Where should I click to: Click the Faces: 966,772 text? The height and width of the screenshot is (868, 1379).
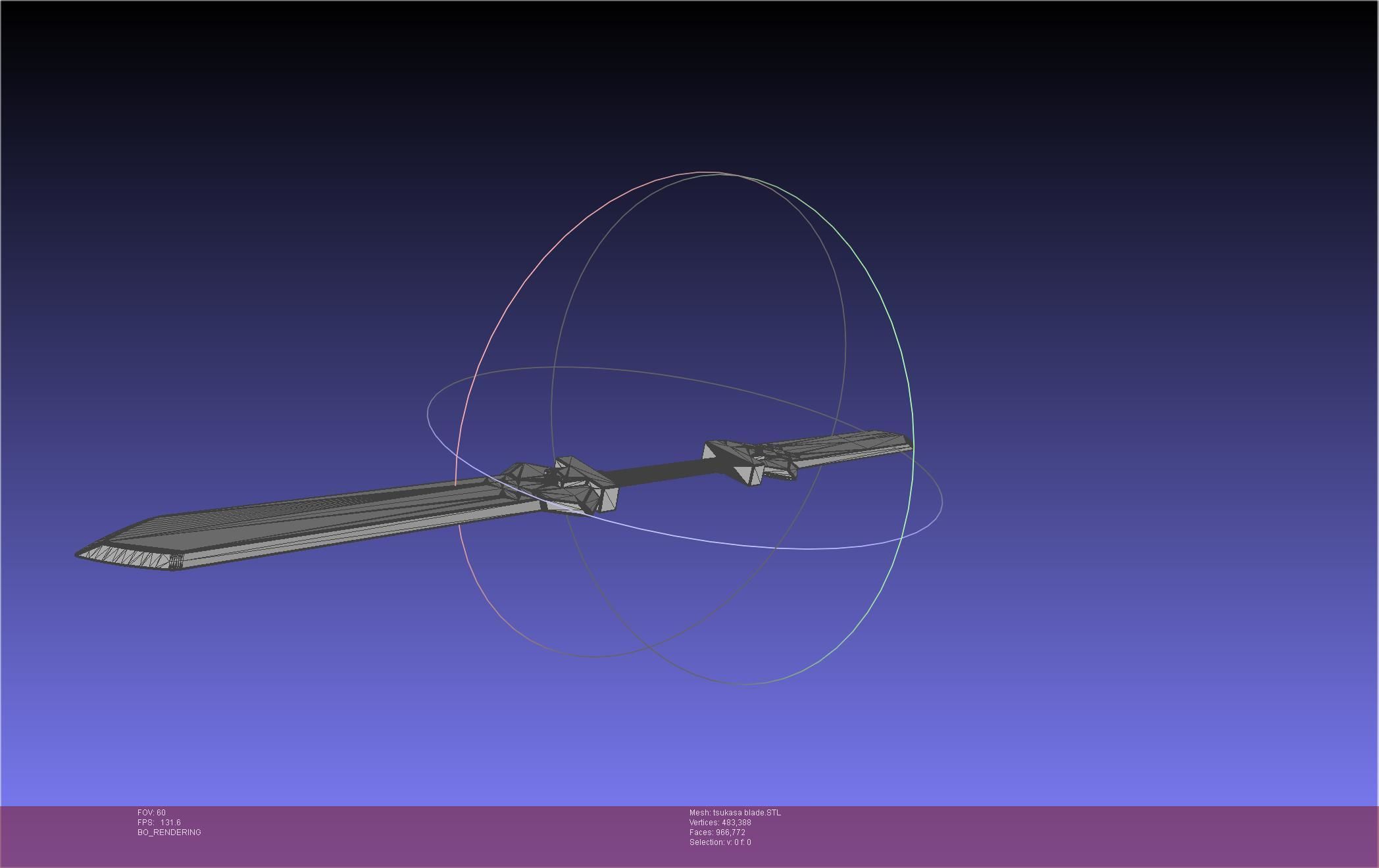point(717,832)
